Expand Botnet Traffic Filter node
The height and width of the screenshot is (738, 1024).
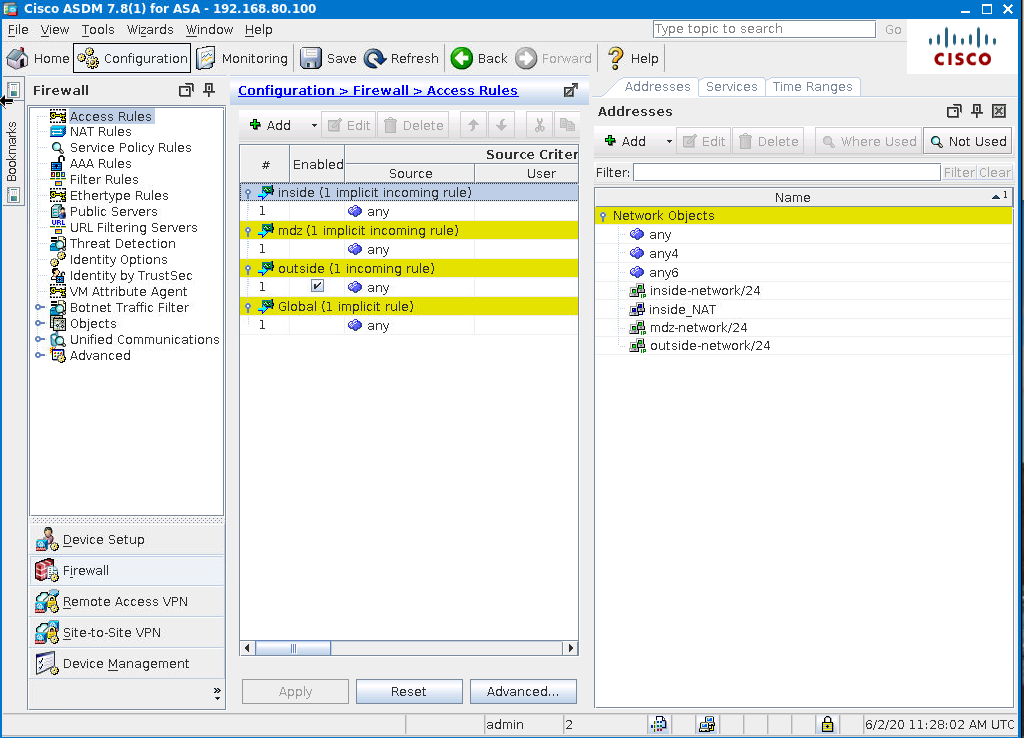(40, 307)
